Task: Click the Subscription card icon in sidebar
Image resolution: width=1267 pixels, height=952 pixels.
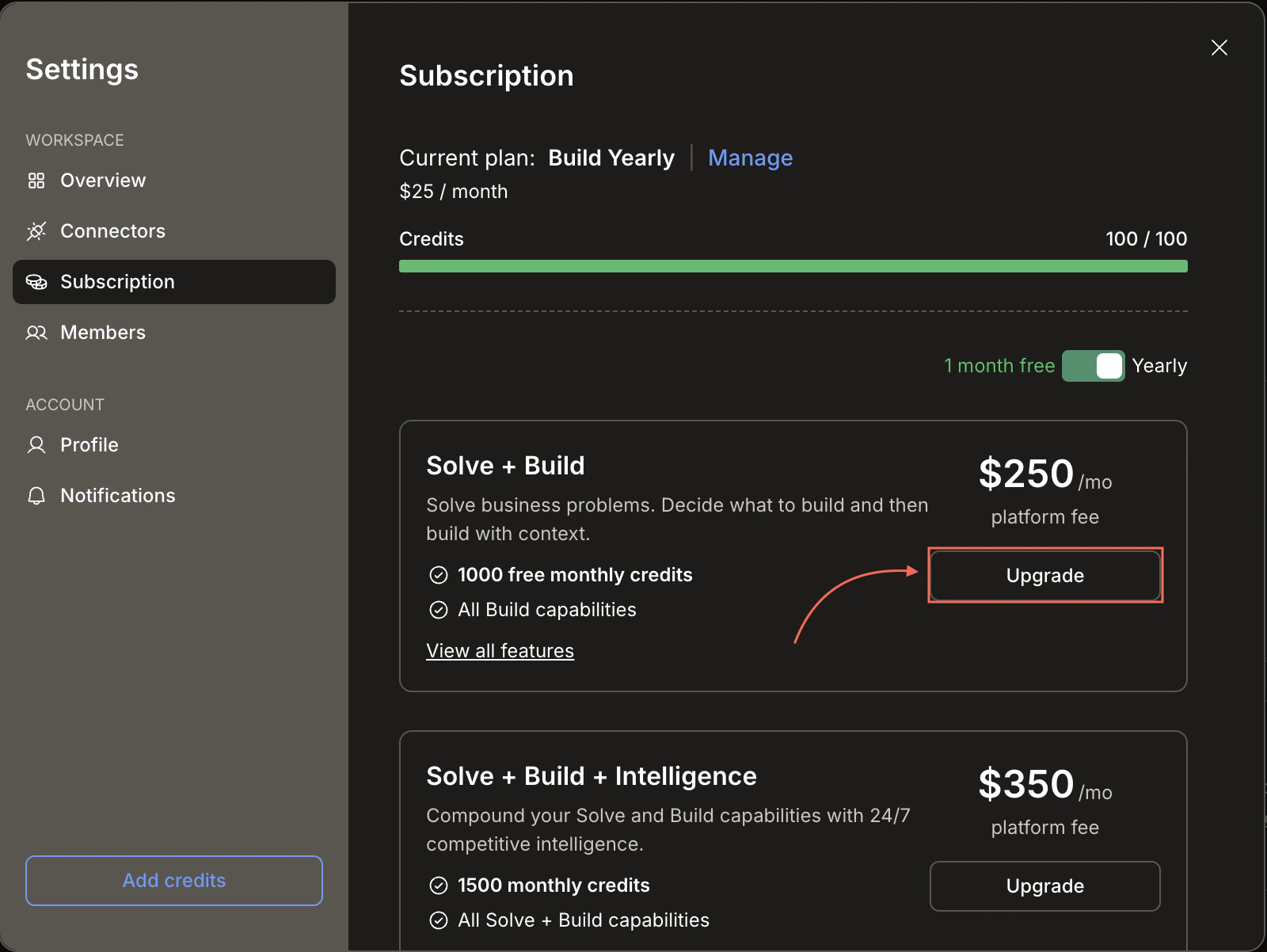Action: (36, 281)
